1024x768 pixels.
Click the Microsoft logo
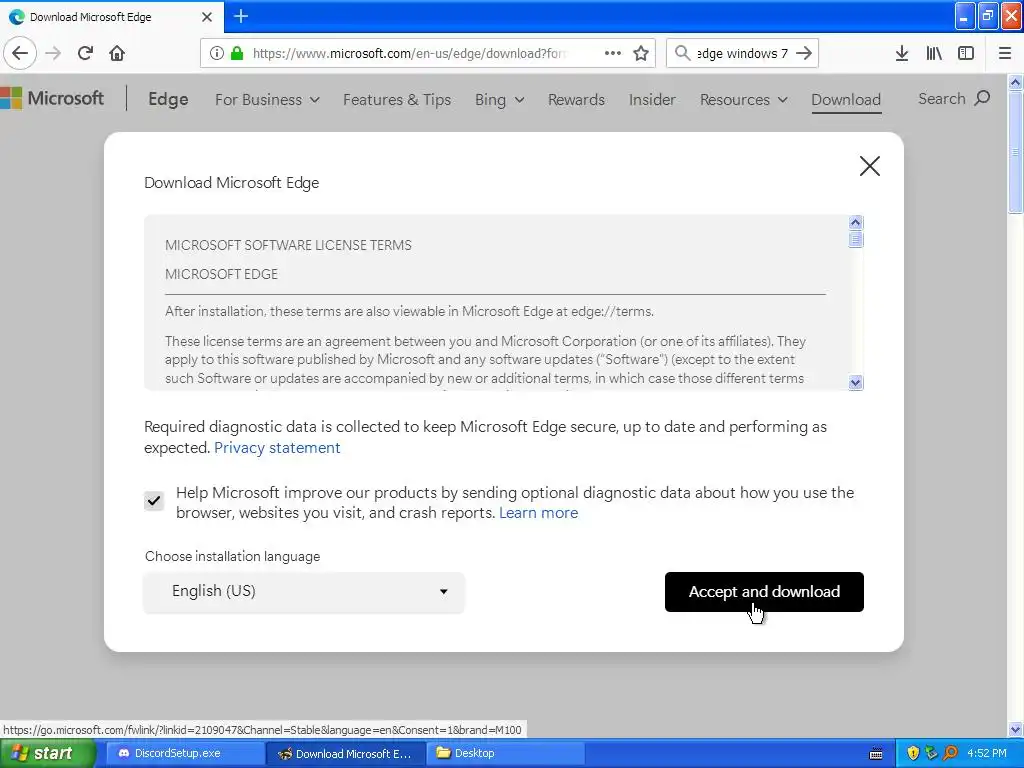click(x=52, y=99)
